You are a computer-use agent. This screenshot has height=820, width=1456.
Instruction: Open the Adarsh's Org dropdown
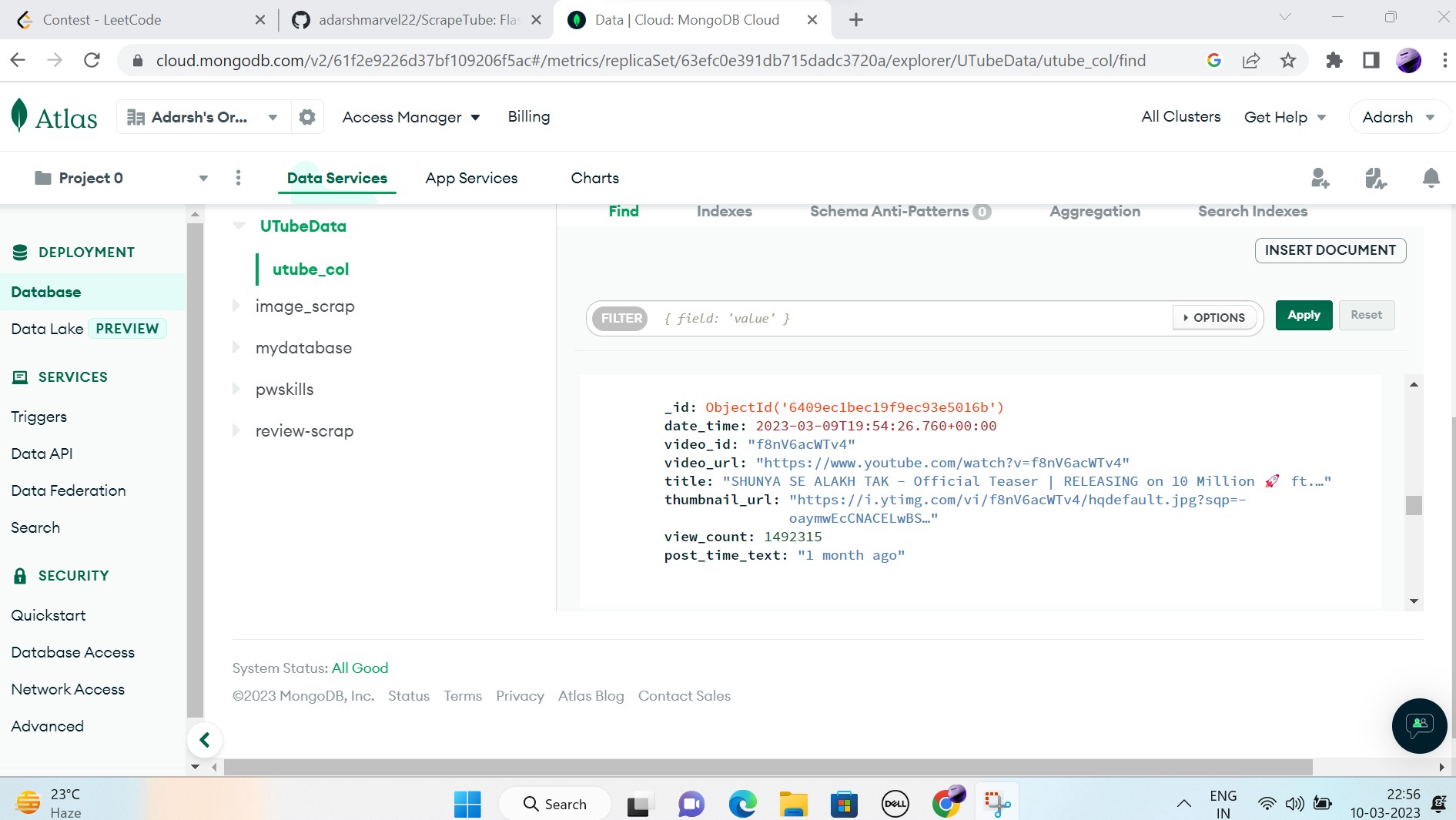(x=203, y=117)
